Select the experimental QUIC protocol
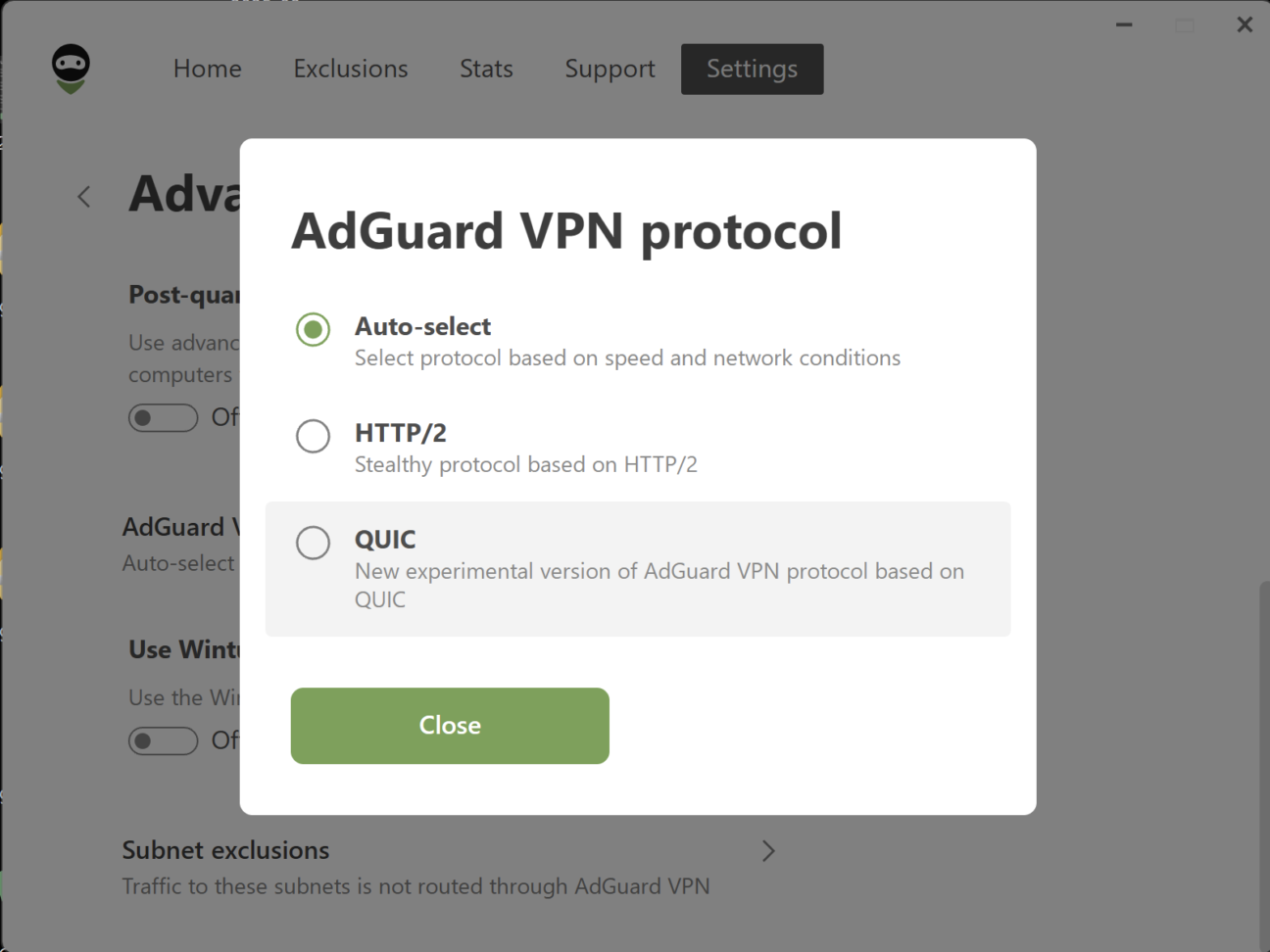This screenshot has width=1270, height=952. [313, 543]
